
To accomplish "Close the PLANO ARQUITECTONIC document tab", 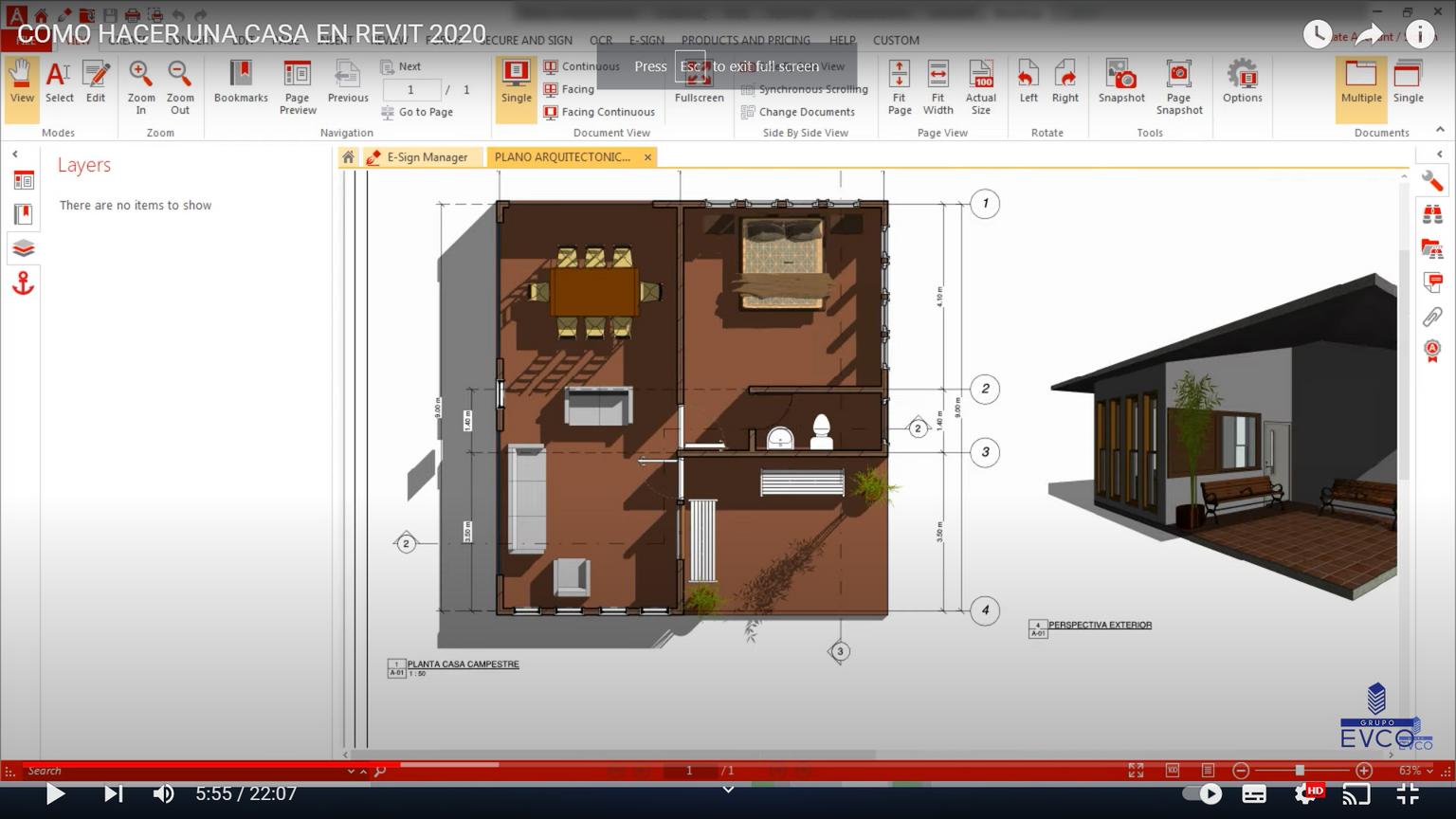I will pyautogui.click(x=648, y=157).
